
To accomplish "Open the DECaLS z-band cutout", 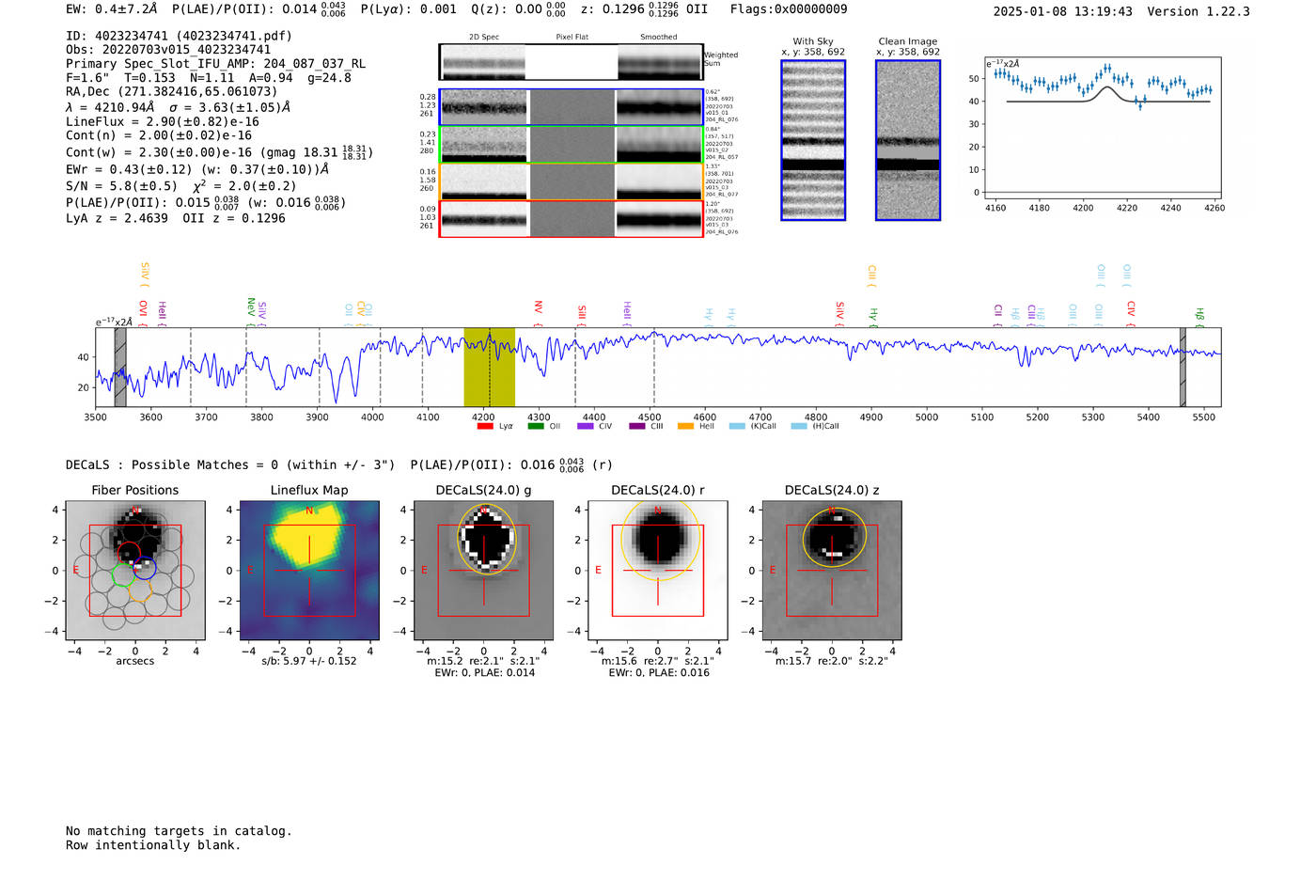I will [x=832, y=571].
